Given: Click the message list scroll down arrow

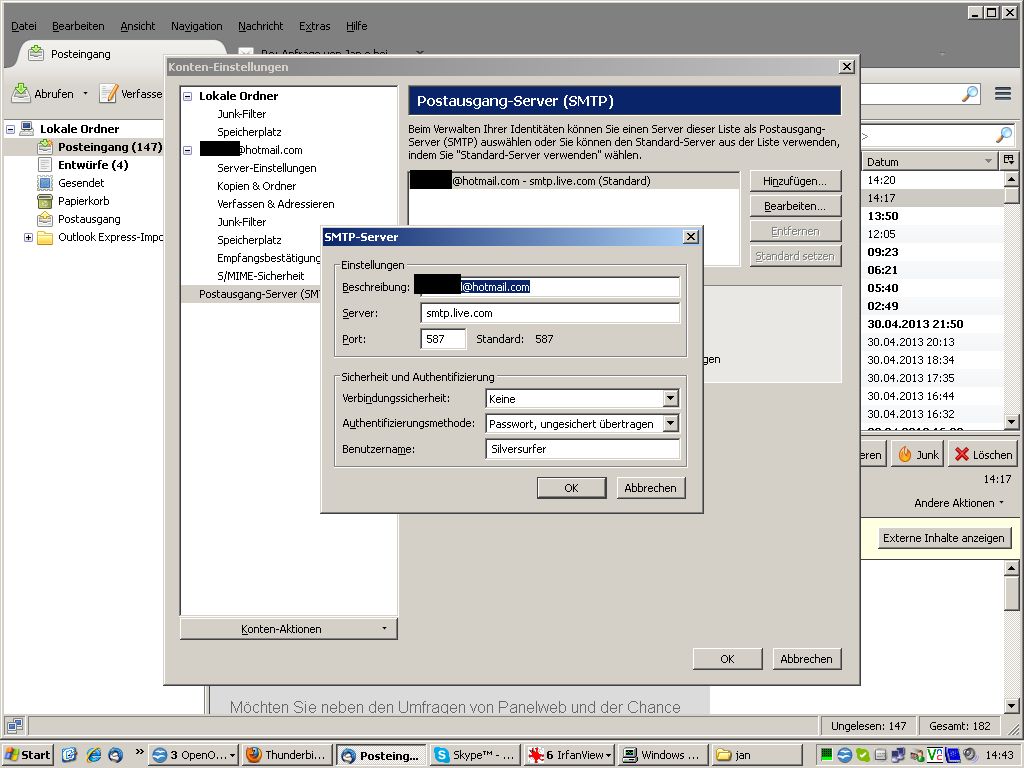Looking at the screenshot, I should point(1010,422).
